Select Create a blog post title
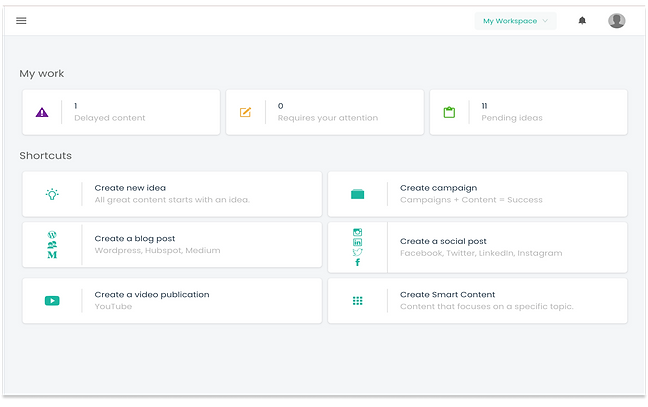Screen dimensions: 648x407 (x=135, y=238)
